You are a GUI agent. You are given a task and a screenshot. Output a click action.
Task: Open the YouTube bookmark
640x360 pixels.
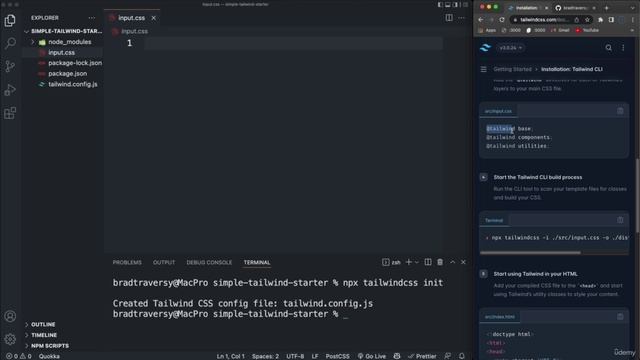587,30
